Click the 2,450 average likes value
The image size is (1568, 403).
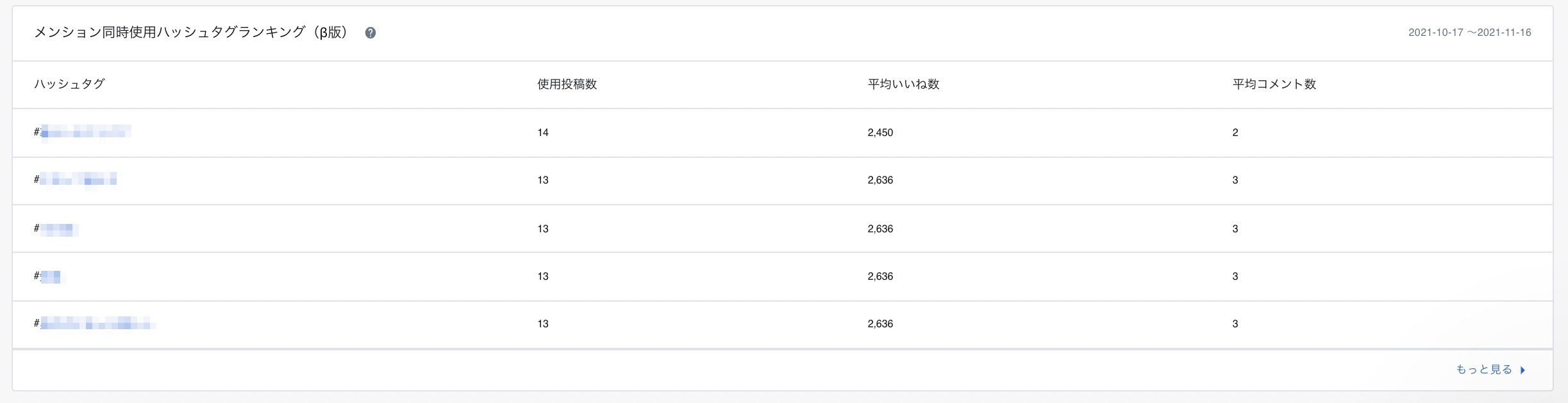[x=880, y=132]
